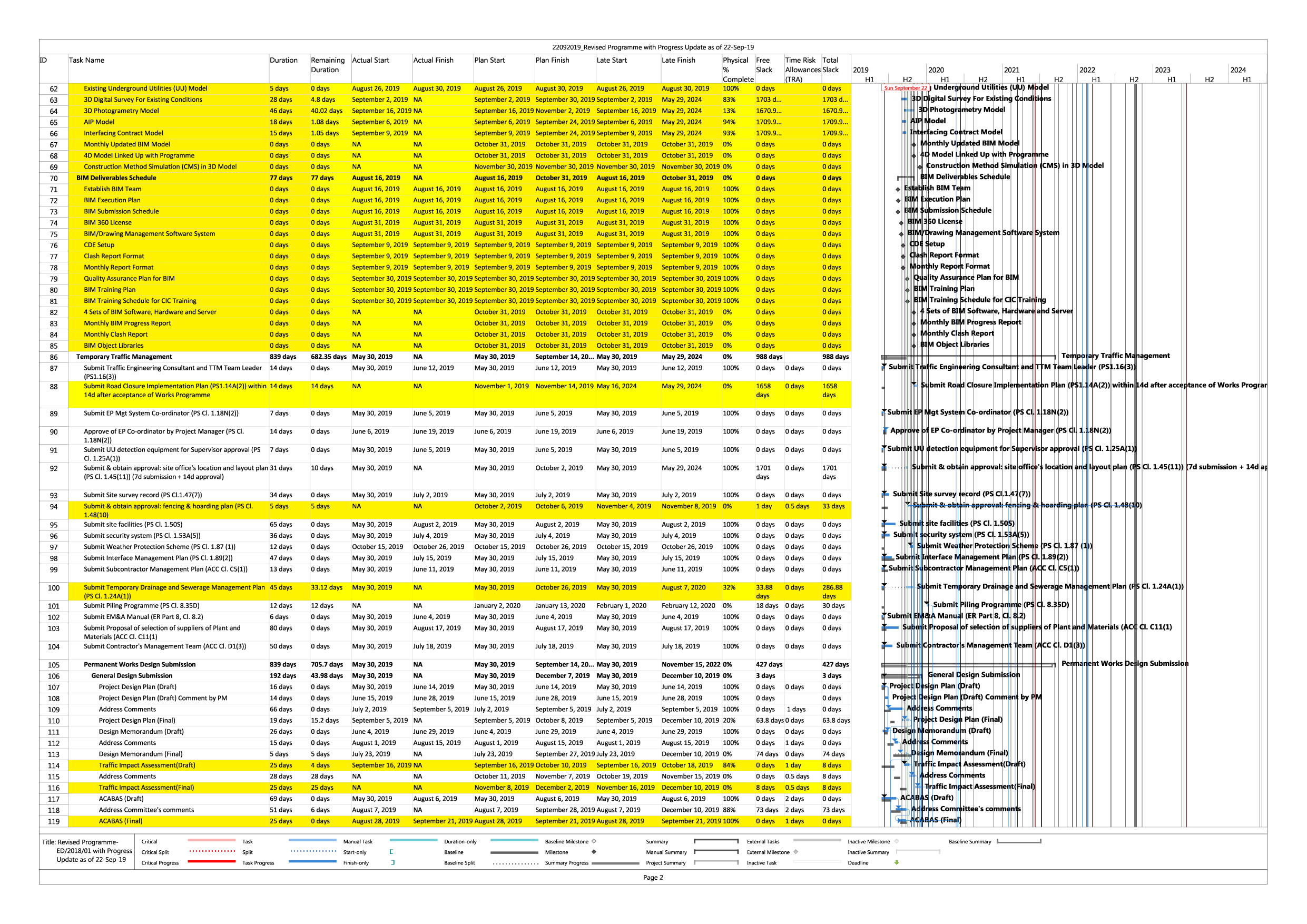Click the Sun September 22 status date marker
The image size is (1307, 924).
[905, 89]
